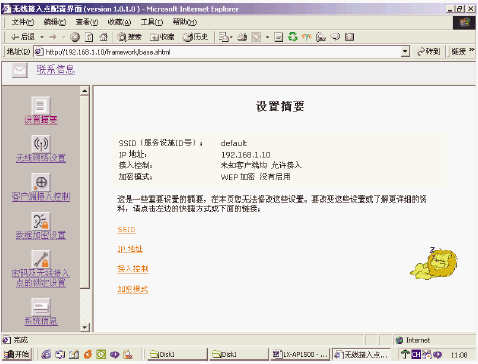
Task: Open the 客户端接入控制 sidebar link
Action: click(41, 197)
